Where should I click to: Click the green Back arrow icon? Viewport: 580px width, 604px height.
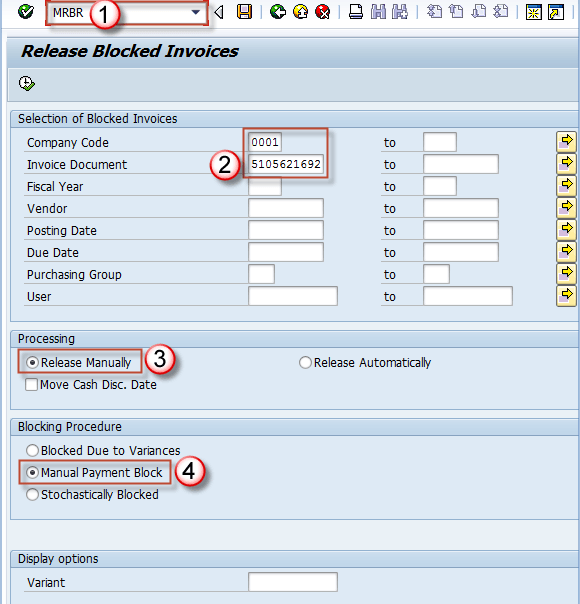coord(278,12)
